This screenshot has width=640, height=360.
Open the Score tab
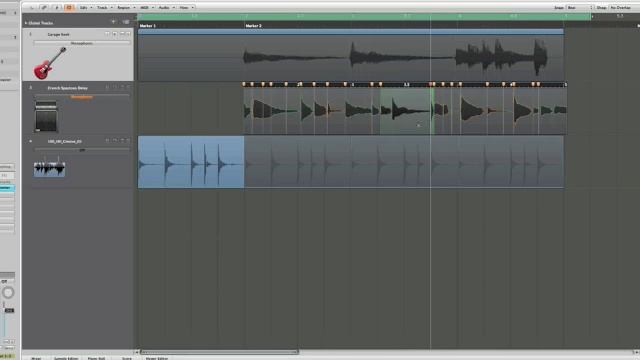click(127, 358)
